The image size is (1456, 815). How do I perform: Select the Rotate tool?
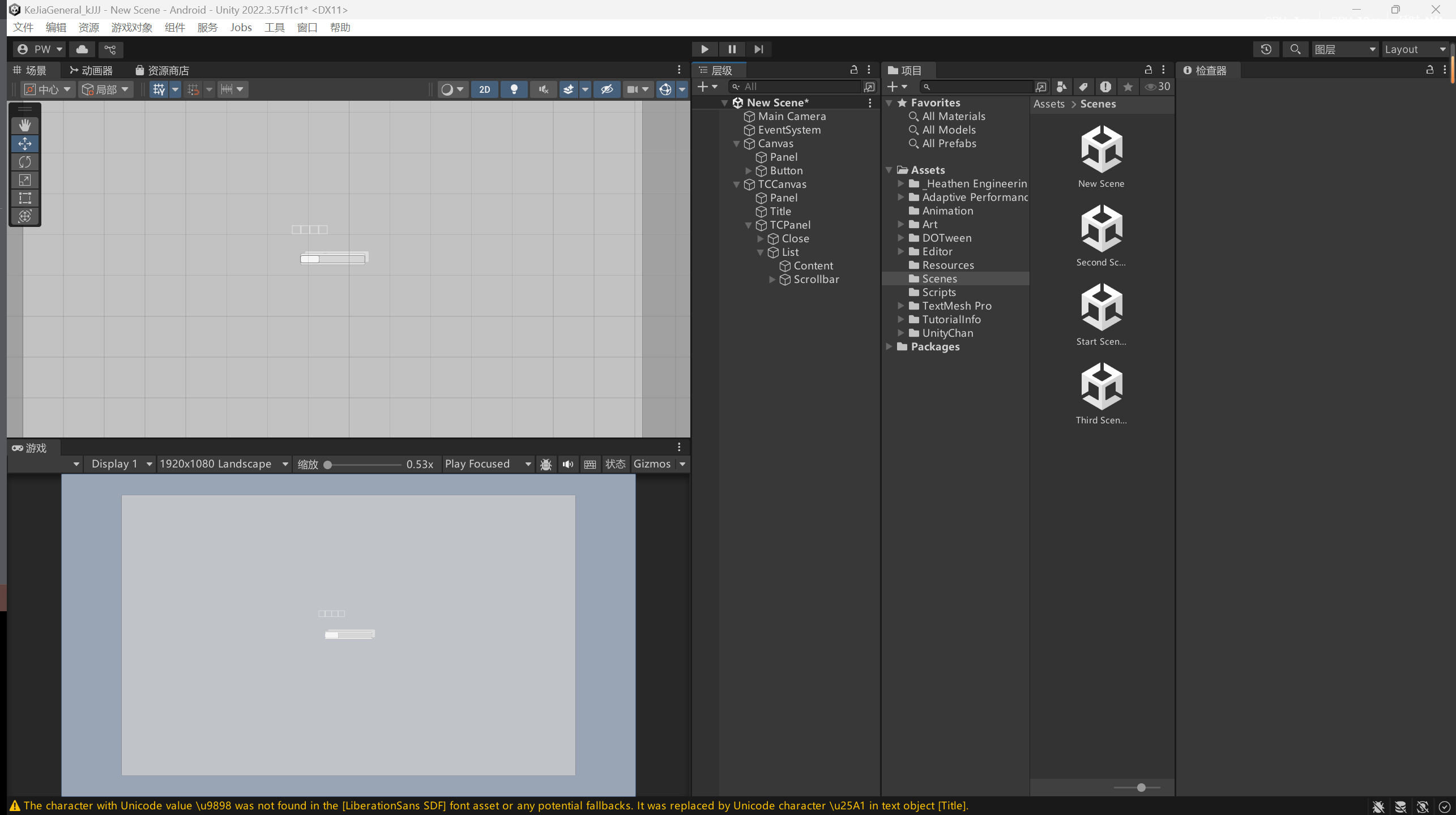pos(25,162)
